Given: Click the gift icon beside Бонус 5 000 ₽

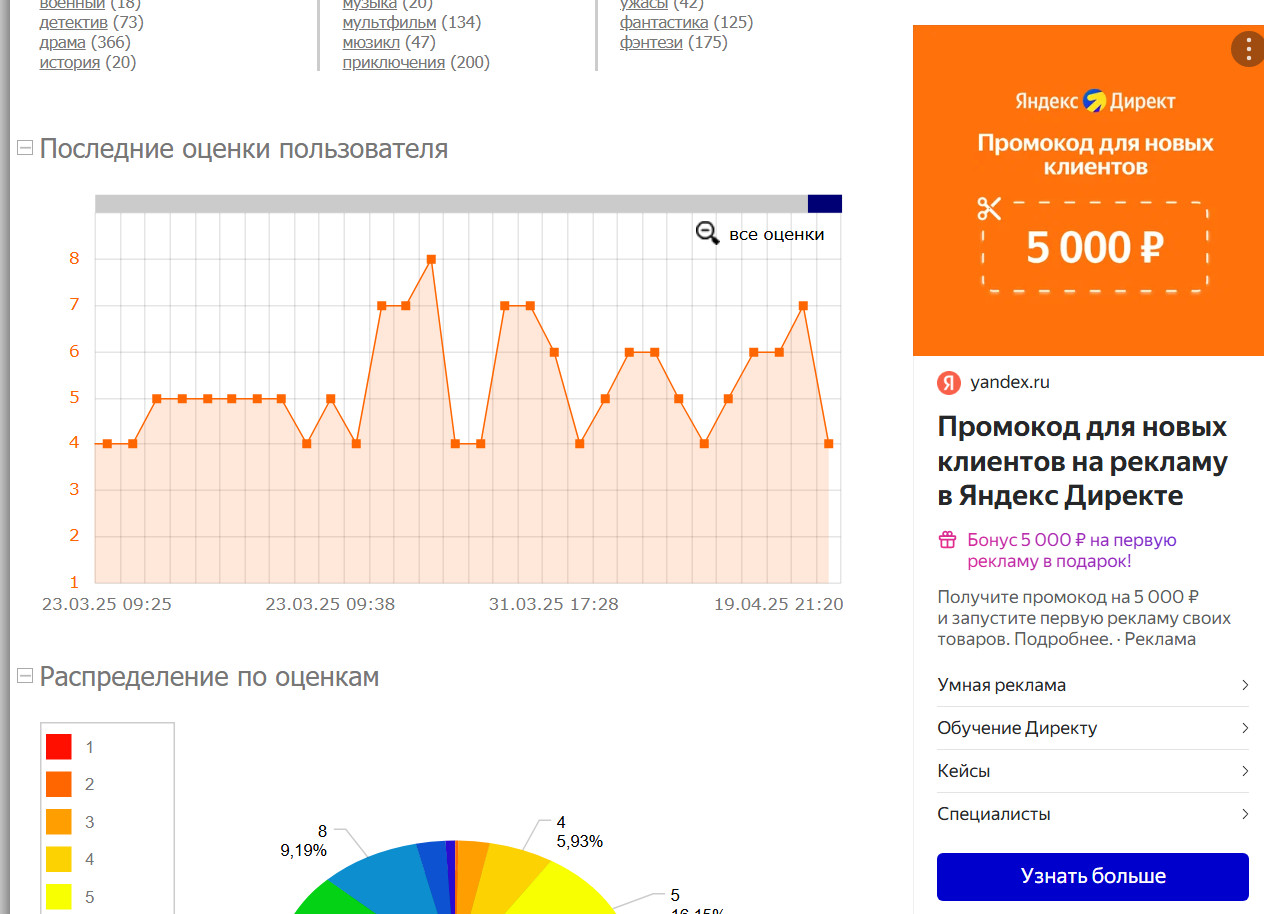Looking at the screenshot, I should [947, 540].
